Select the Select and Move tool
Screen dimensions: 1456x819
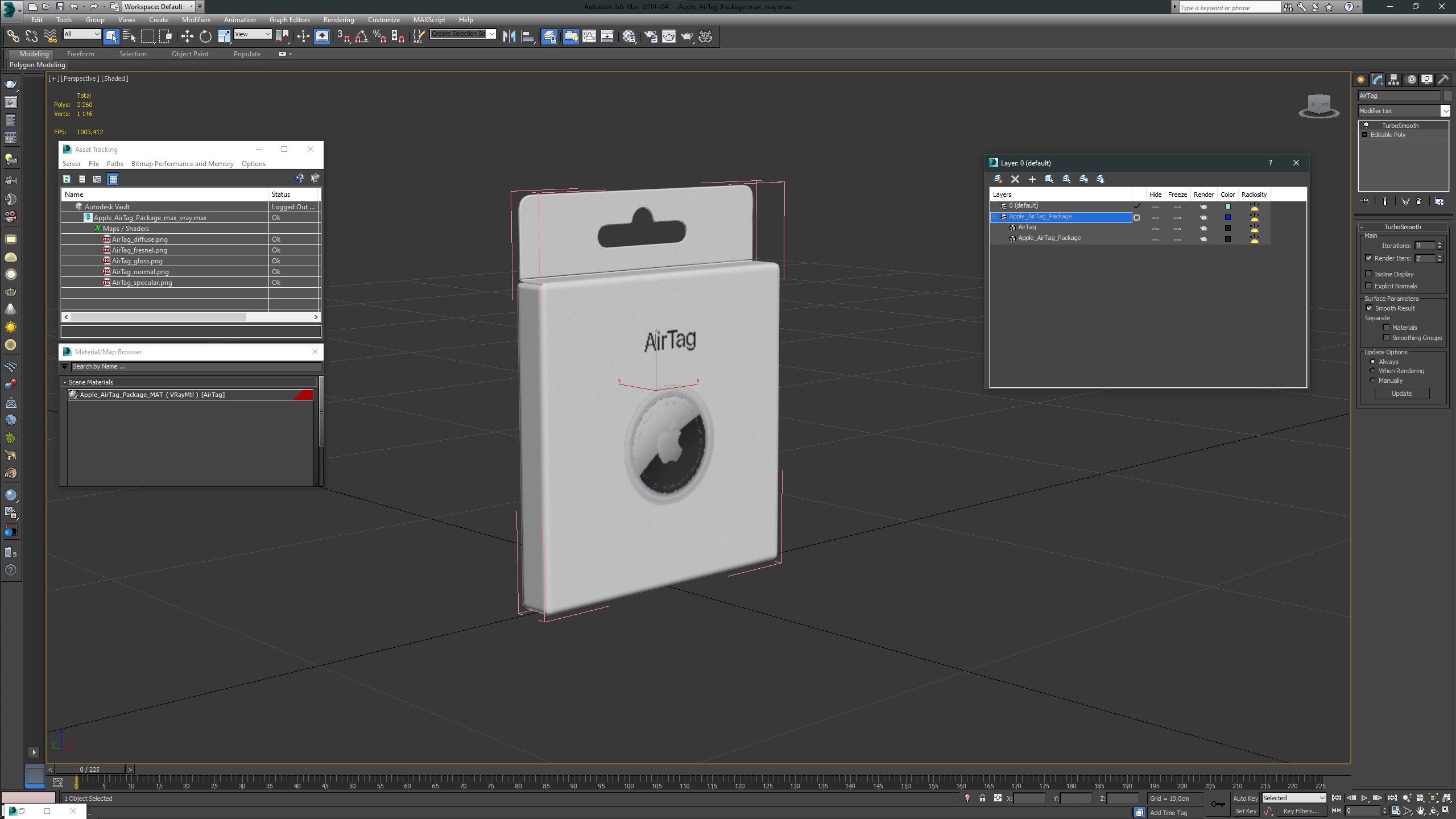187,36
